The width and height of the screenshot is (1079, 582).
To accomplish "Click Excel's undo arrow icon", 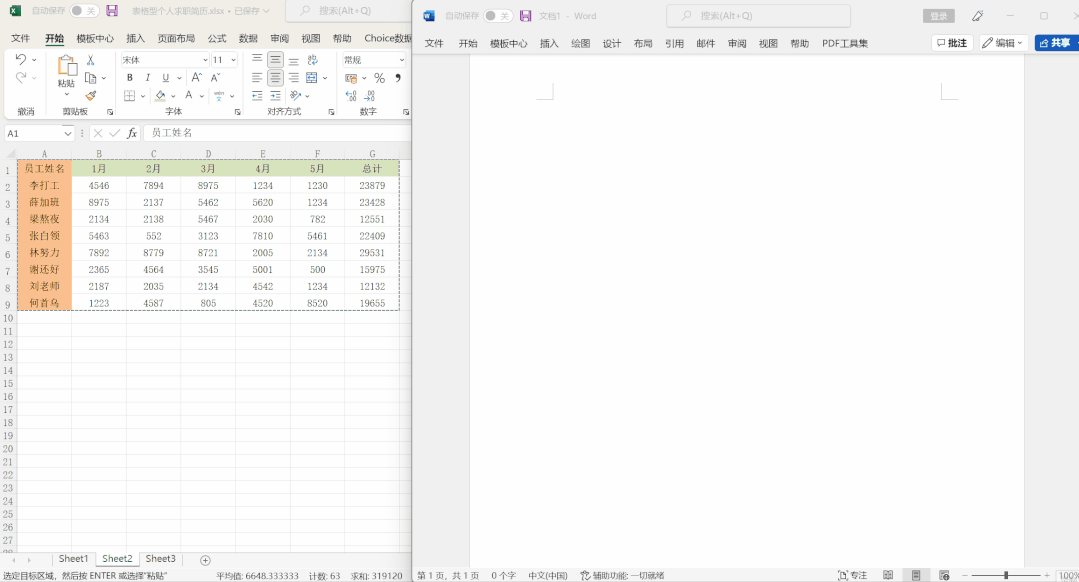I will [21, 60].
